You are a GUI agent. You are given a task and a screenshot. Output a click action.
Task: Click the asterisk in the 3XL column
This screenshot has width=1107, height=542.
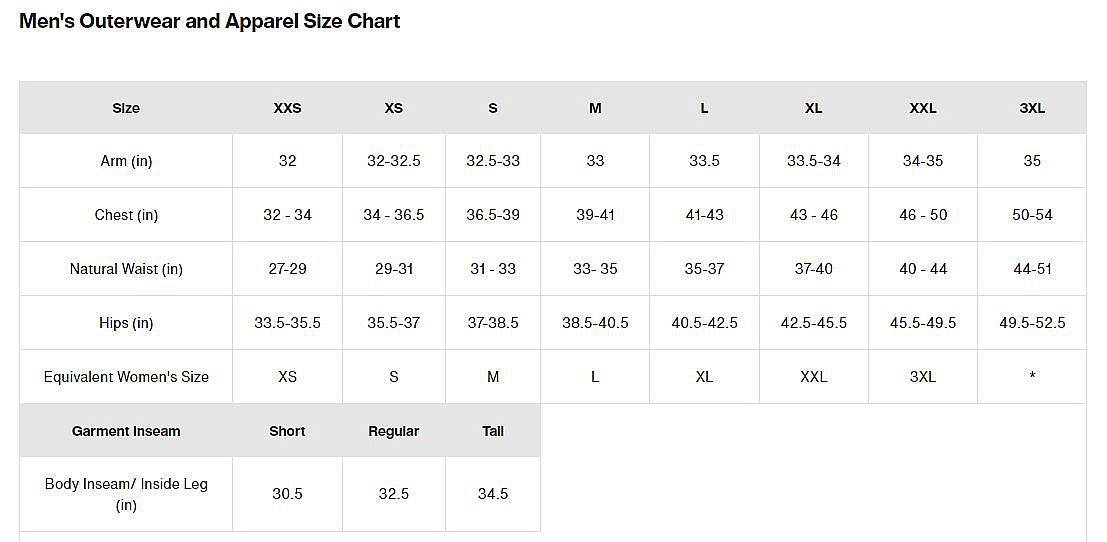point(1032,378)
